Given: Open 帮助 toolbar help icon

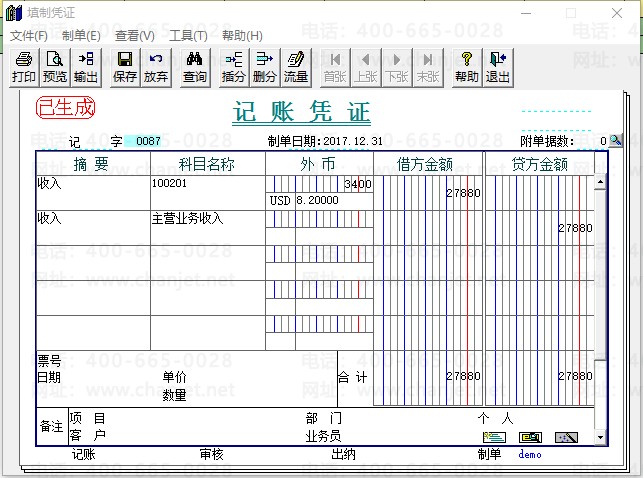Looking at the screenshot, I should 466,67.
